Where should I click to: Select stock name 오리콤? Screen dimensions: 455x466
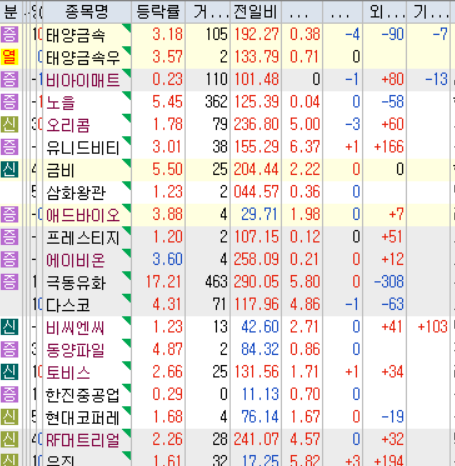point(68,125)
